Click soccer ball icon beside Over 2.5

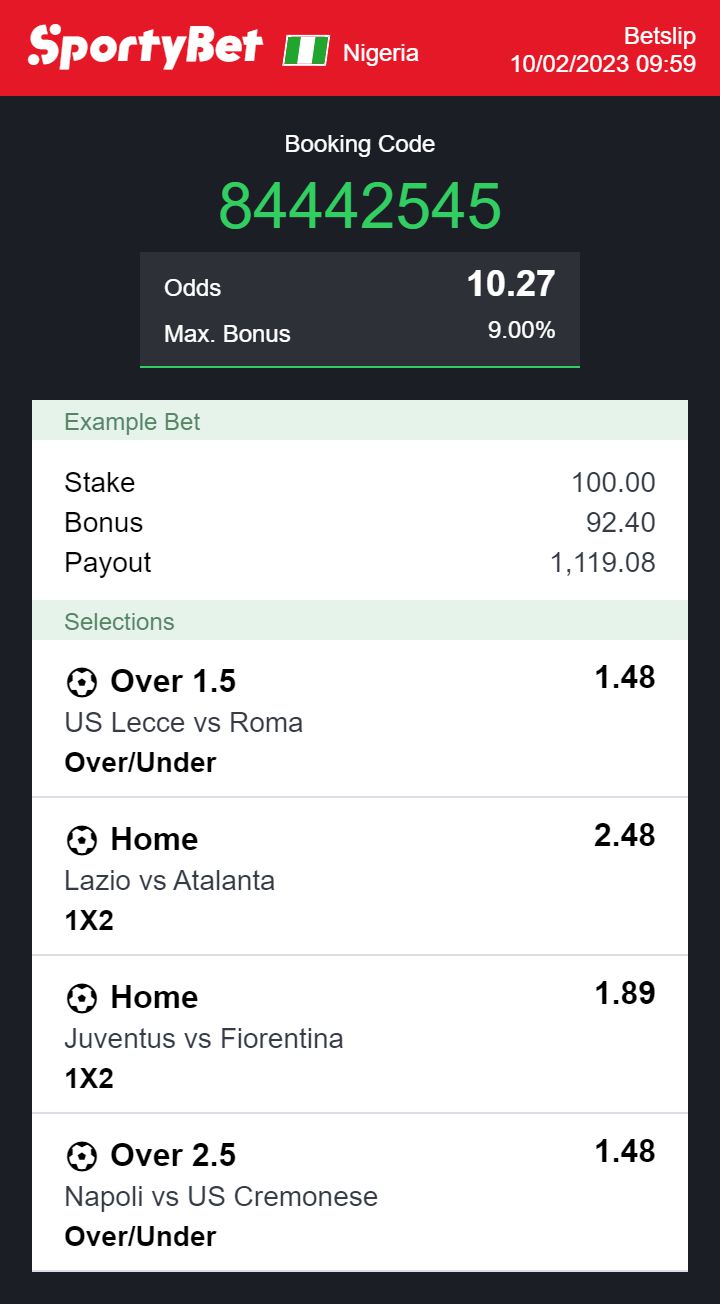click(81, 1156)
